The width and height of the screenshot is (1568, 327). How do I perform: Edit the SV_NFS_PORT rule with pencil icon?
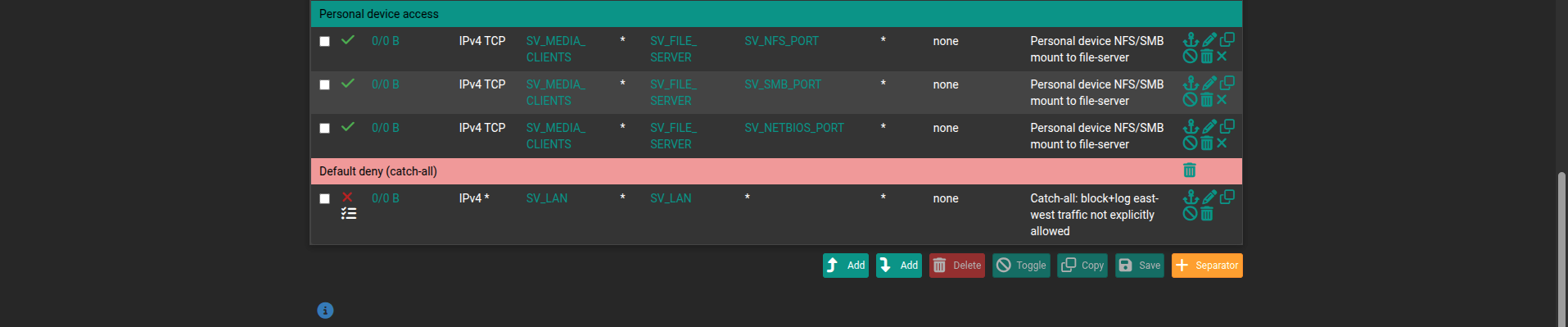pos(1209,39)
